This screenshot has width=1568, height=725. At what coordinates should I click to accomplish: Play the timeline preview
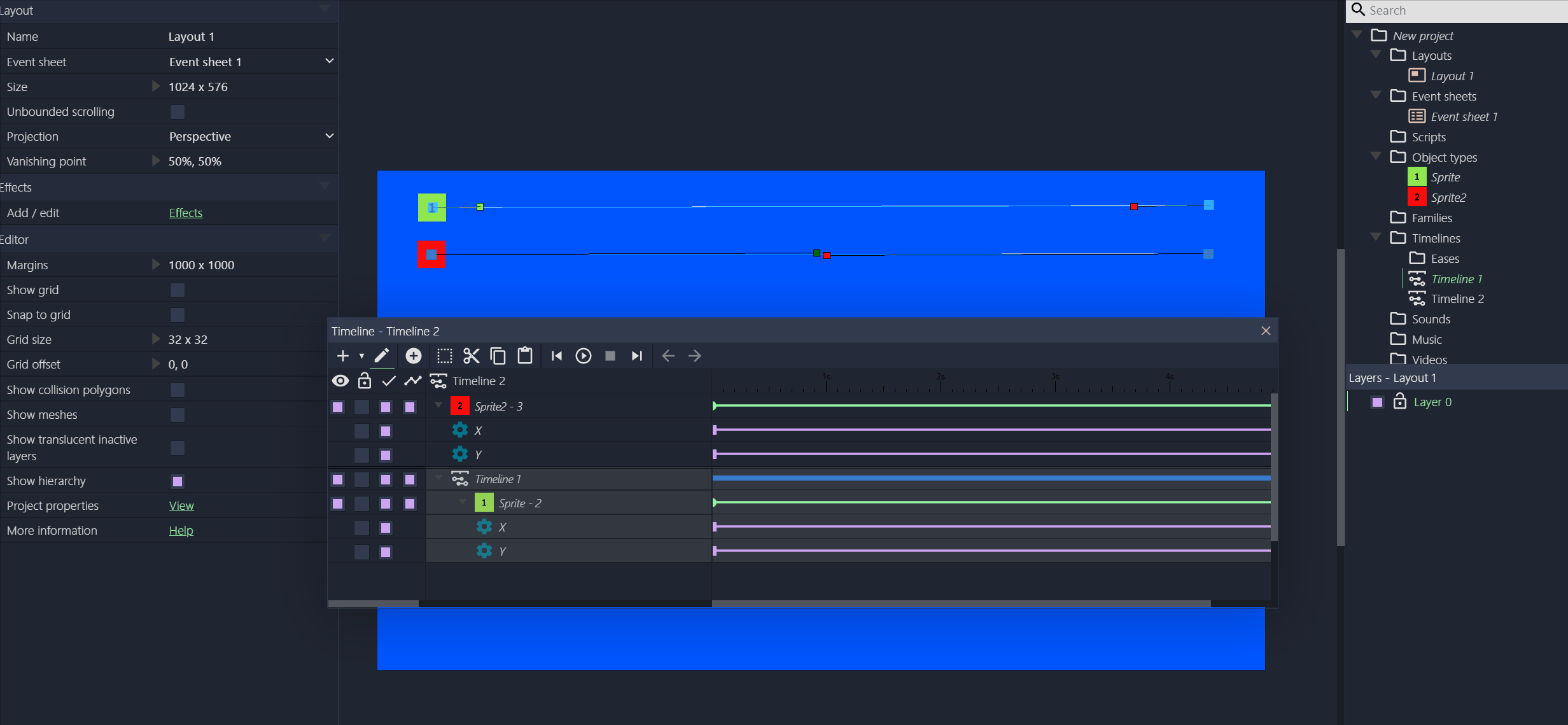coord(584,356)
